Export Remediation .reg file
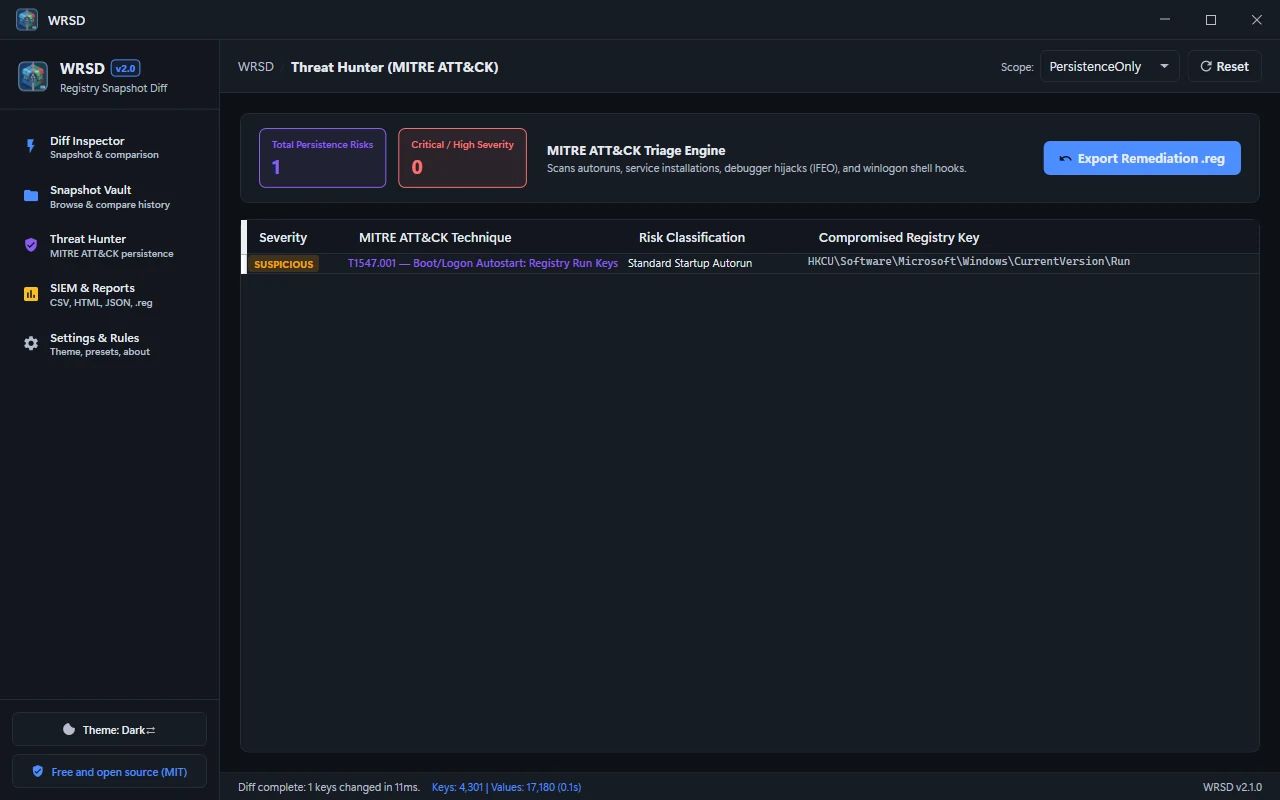 [1142, 158]
